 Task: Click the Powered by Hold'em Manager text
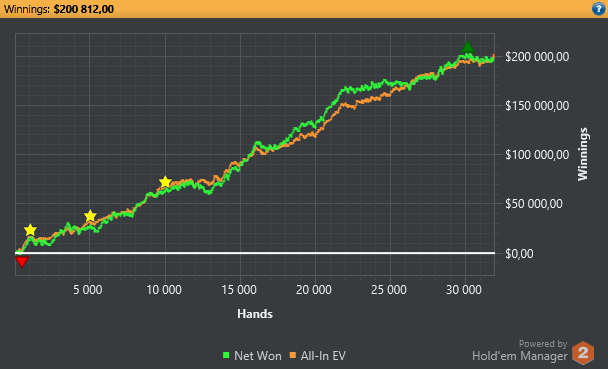point(520,350)
